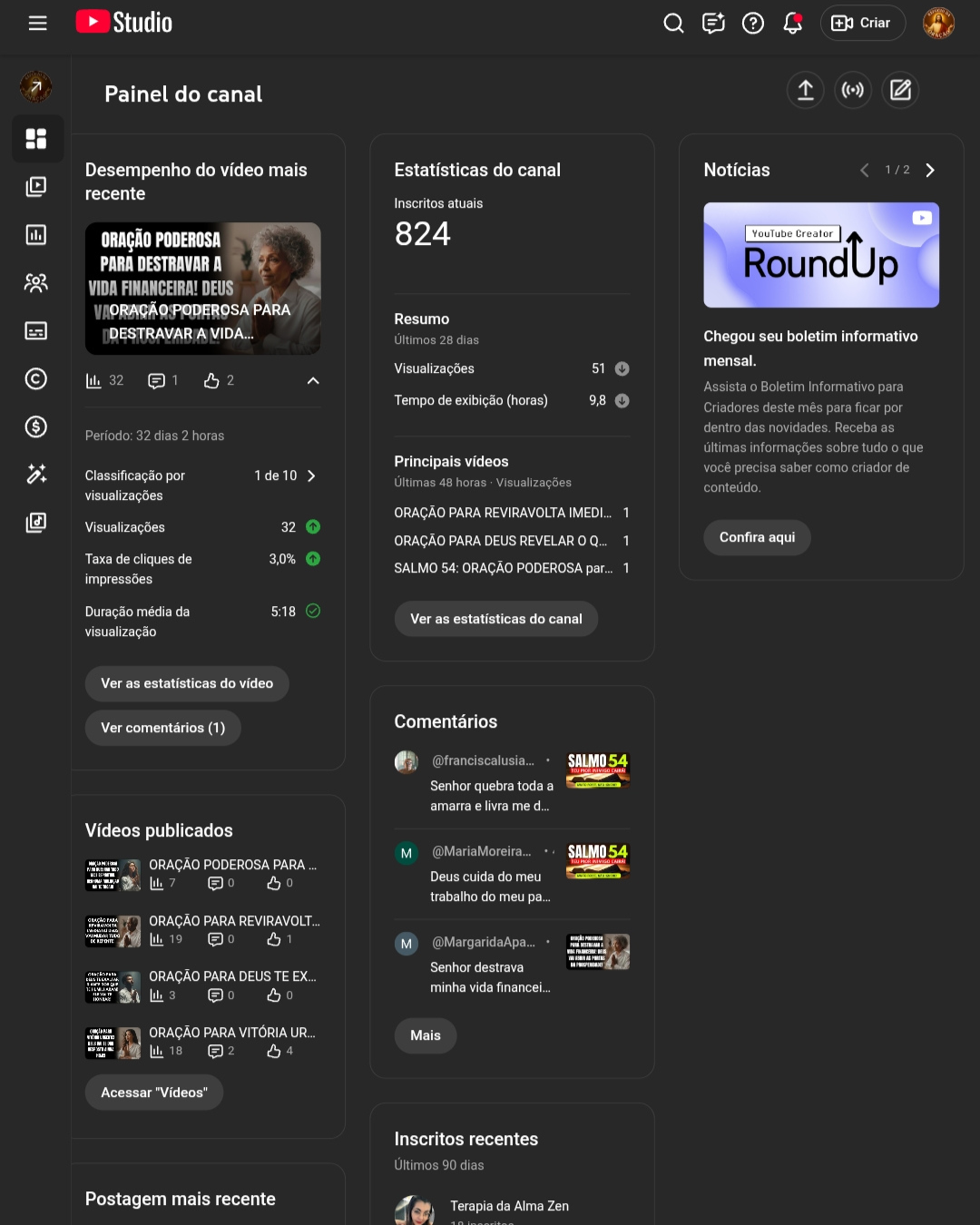The width and height of the screenshot is (980, 1225).
Task: Click the subscriber count '824'
Action: tap(423, 234)
